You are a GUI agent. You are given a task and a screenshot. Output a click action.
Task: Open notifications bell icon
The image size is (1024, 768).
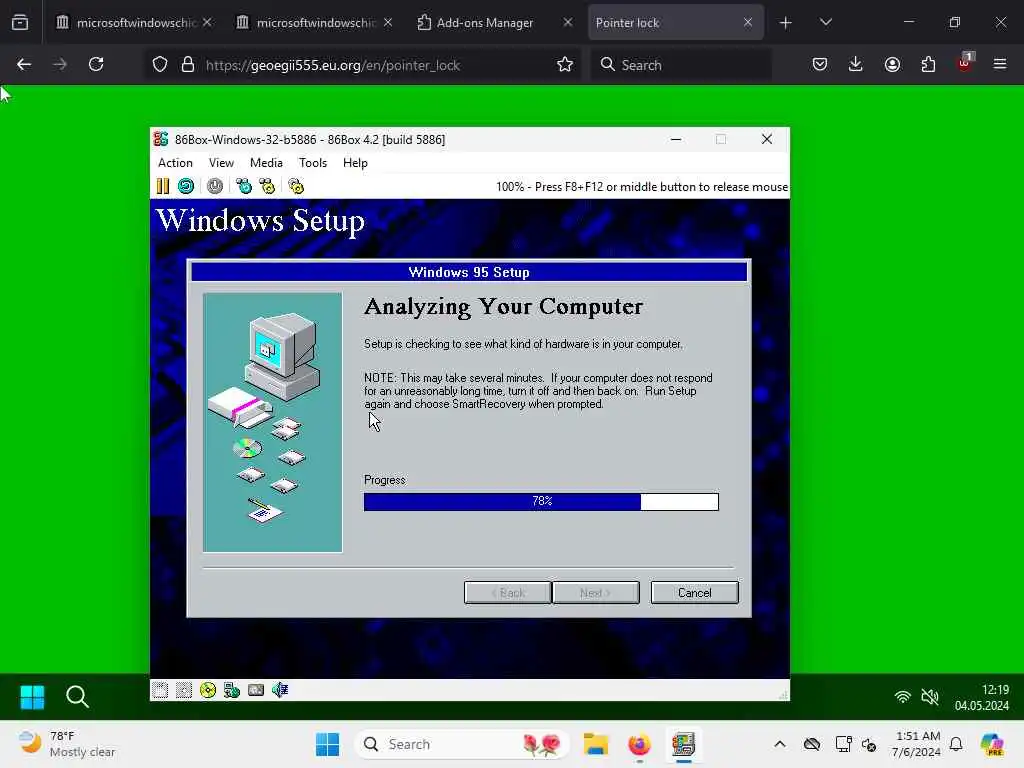(x=956, y=744)
